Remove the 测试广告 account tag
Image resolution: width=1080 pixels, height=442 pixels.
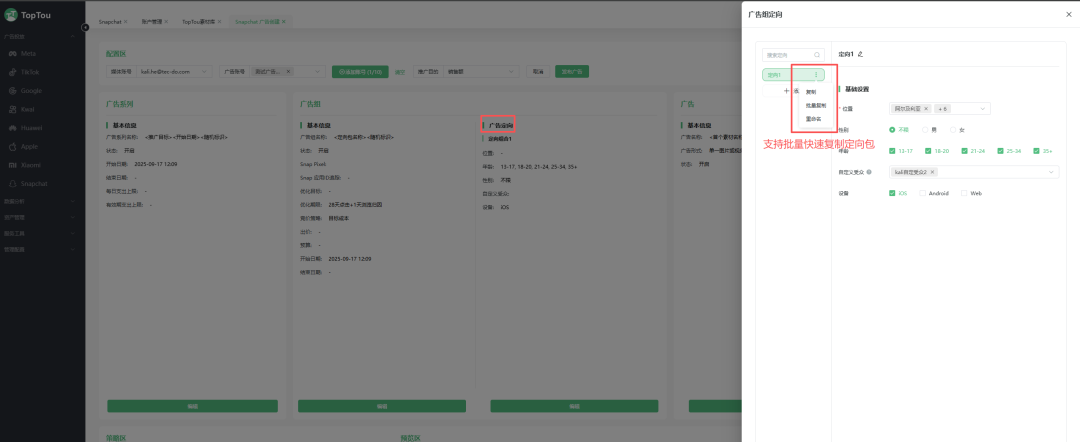[x=288, y=71]
